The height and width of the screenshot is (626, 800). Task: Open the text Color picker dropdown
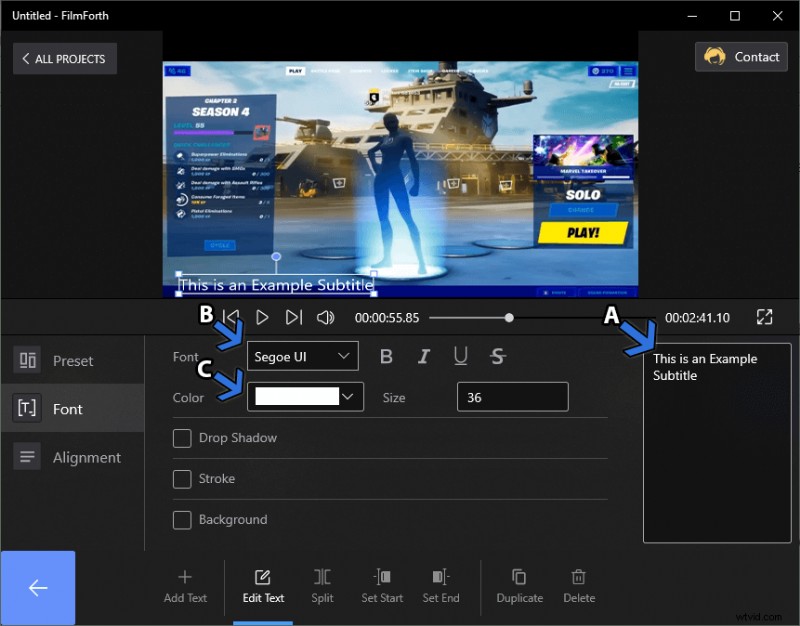tap(305, 397)
